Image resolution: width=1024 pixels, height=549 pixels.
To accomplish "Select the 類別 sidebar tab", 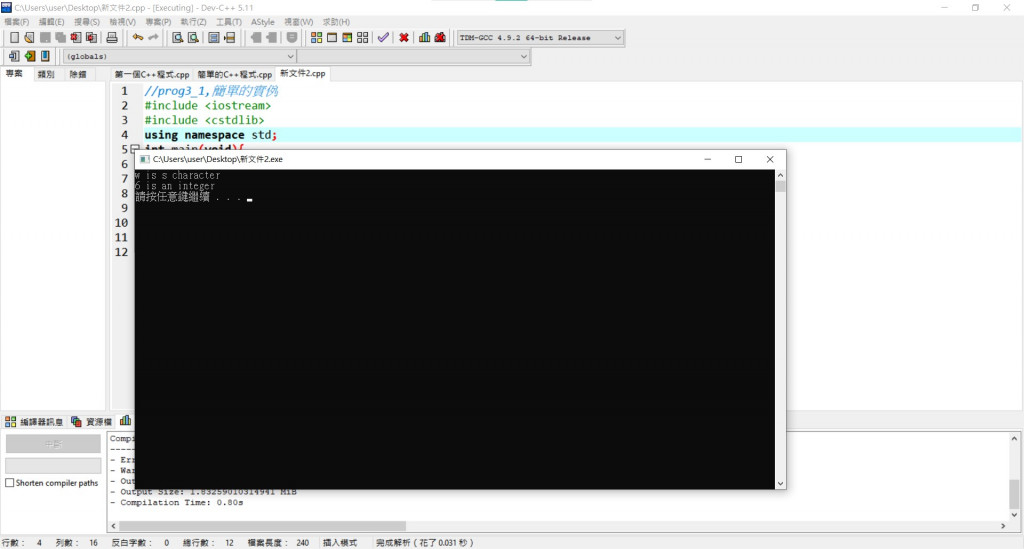I will 46,74.
